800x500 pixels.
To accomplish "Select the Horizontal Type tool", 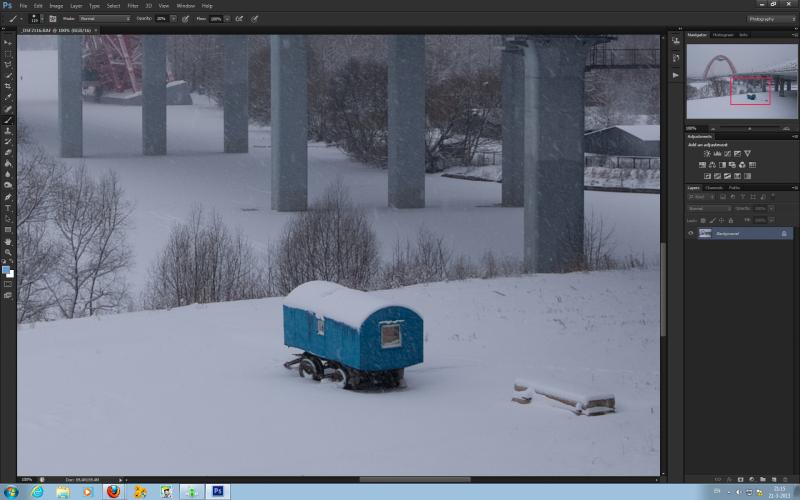I will (8, 208).
